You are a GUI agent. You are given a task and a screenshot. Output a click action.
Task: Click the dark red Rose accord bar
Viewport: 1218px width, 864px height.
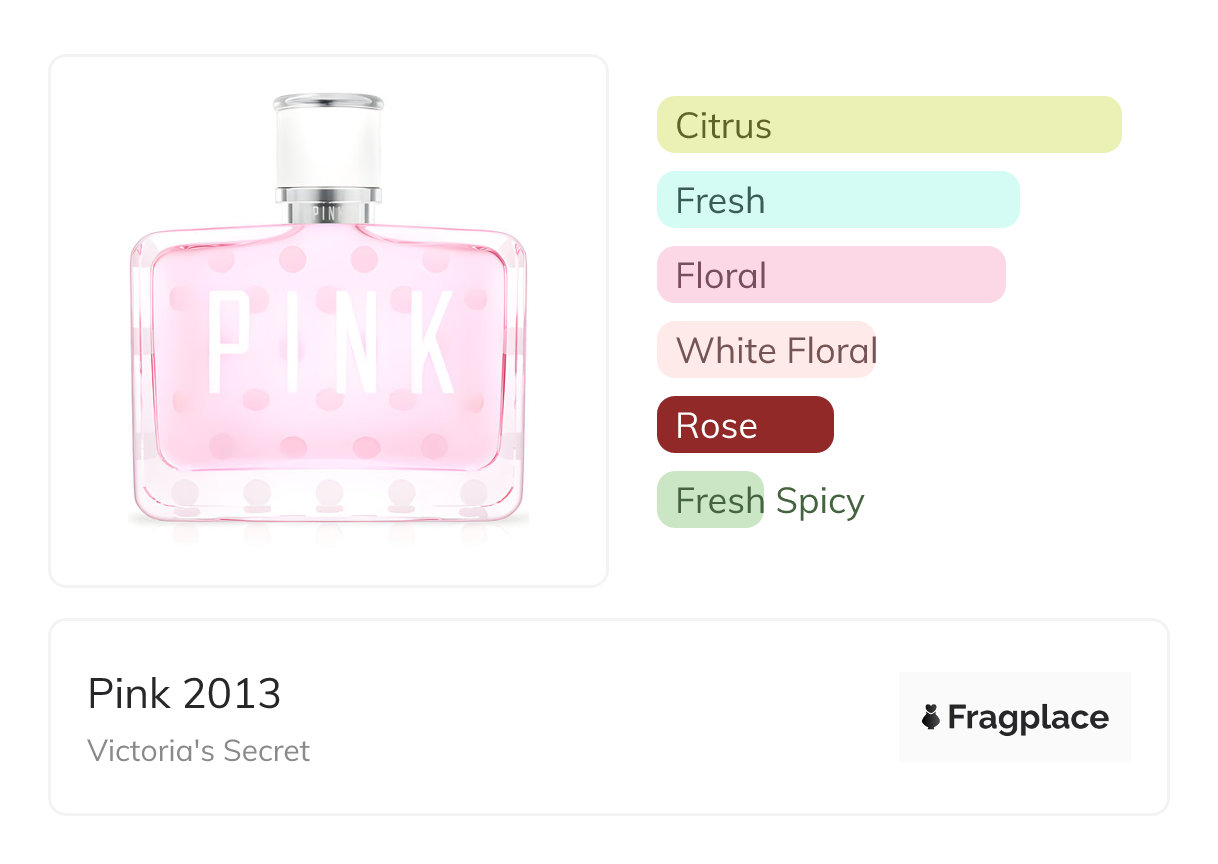tap(744, 425)
